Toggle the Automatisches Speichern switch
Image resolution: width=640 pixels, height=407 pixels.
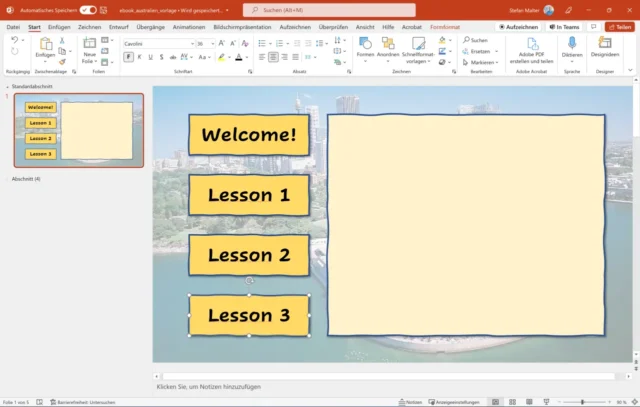(88, 10)
